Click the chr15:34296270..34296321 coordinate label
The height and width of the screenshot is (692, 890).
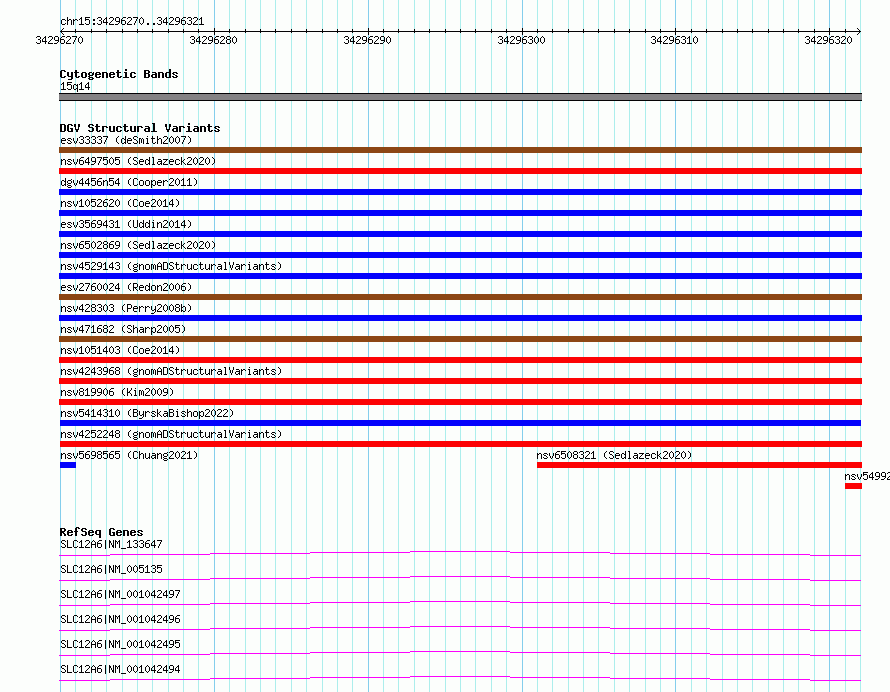coord(132,22)
